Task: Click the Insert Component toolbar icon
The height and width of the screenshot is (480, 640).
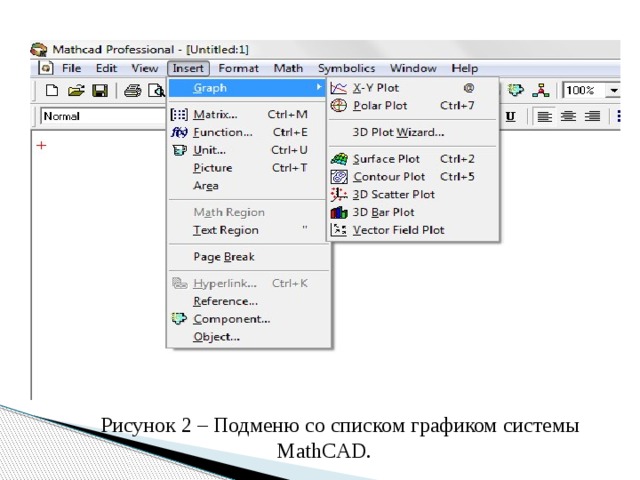Action: coord(516,90)
